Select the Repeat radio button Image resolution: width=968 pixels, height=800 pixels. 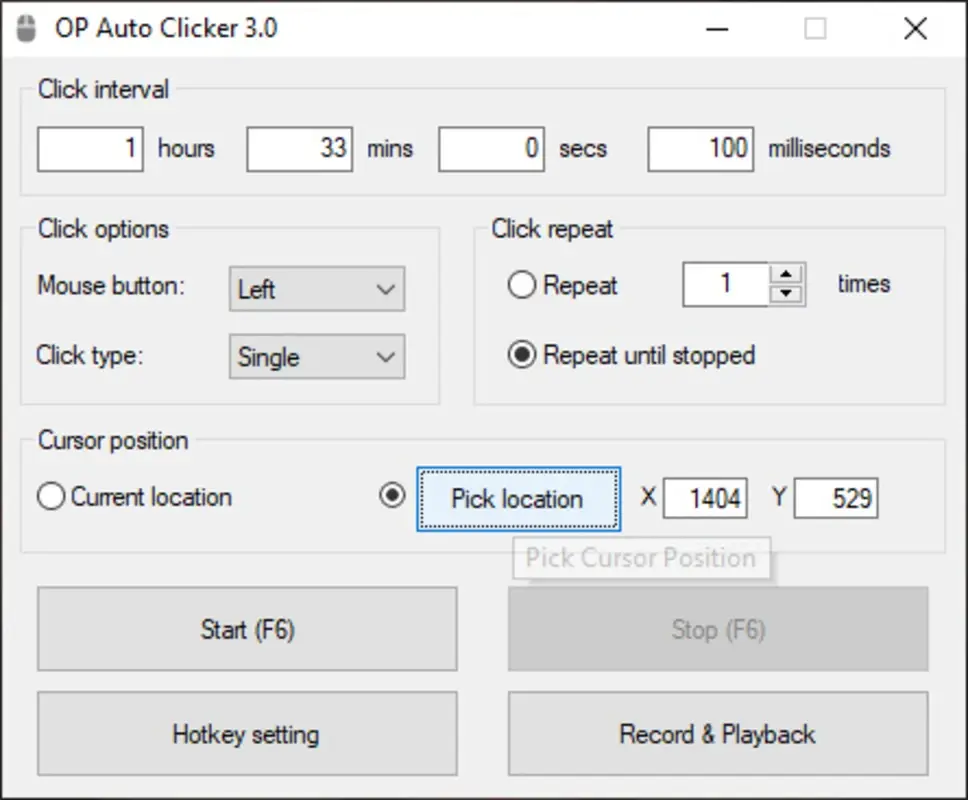tap(521, 285)
